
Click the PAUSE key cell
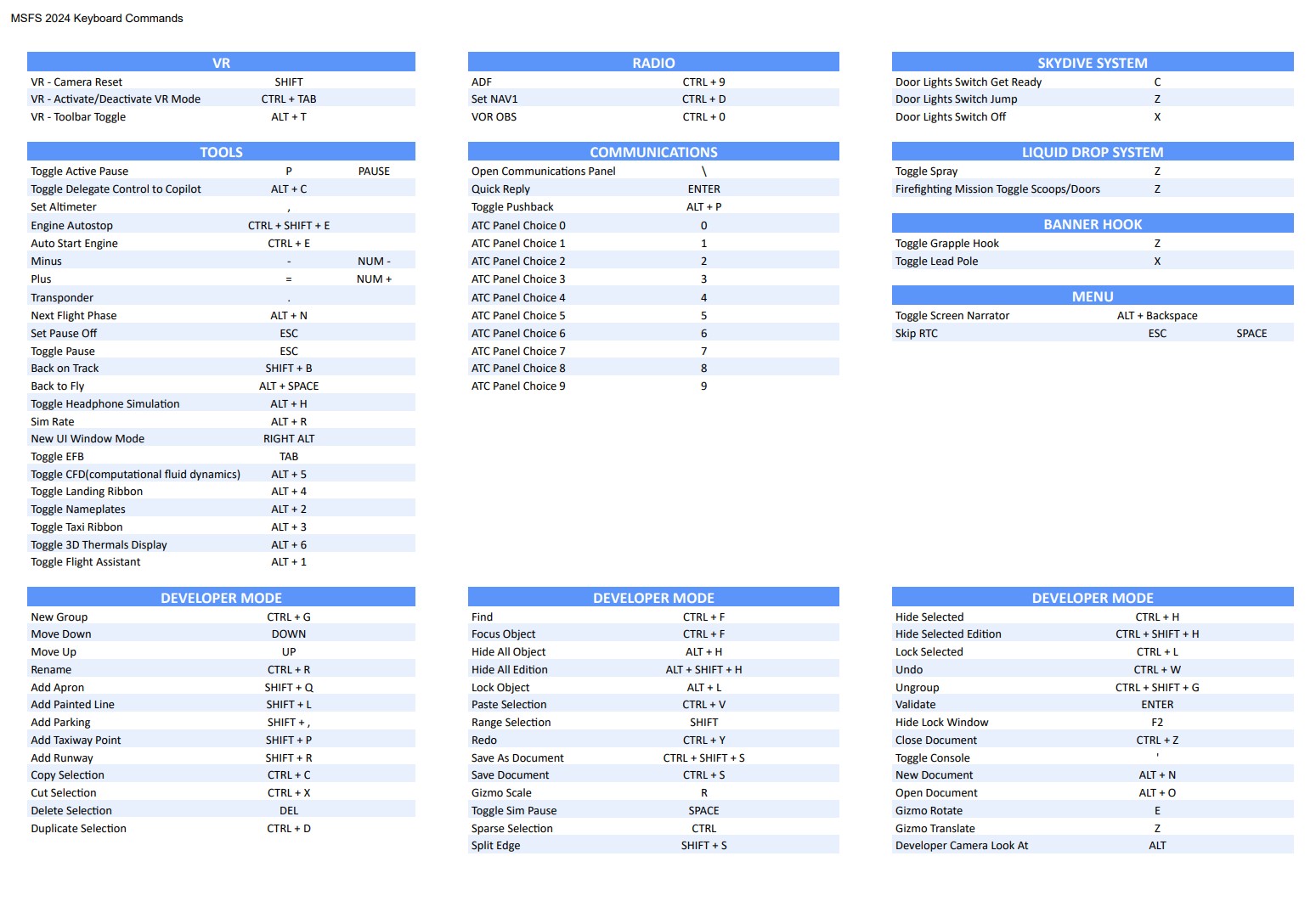click(374, 172)
